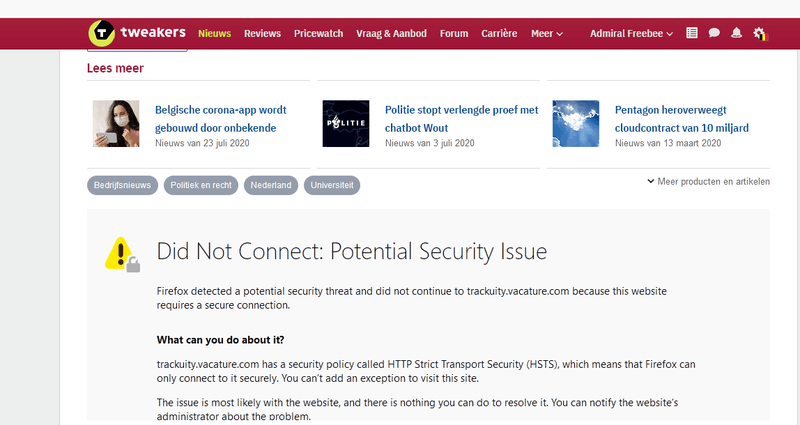Select the Politiek en recht tag
The image size is (800, 425).
tap(201, 185)
